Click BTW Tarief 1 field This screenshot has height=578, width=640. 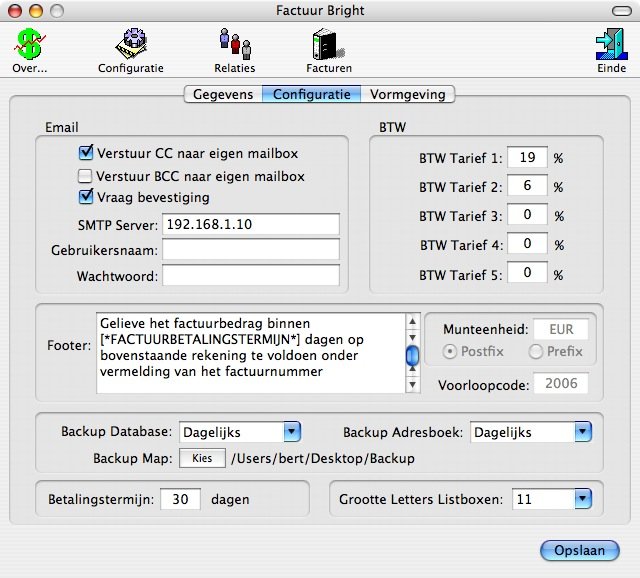[x=527, y=157]
